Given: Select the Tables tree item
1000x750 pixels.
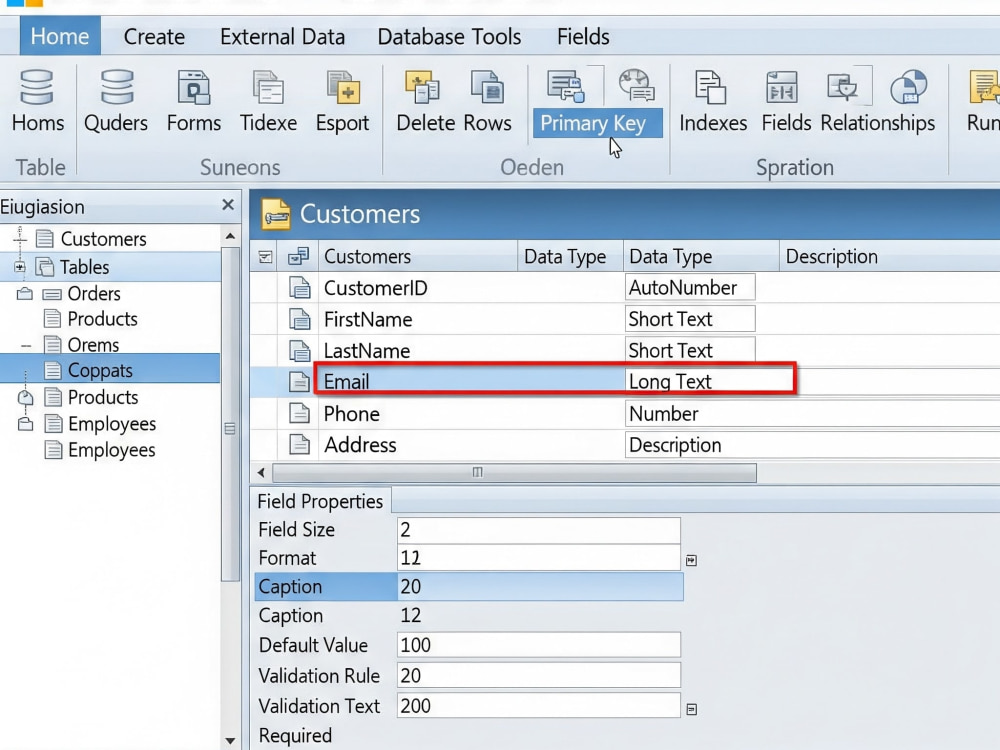Looking at the screenshot, I should [x=84, y=267].
